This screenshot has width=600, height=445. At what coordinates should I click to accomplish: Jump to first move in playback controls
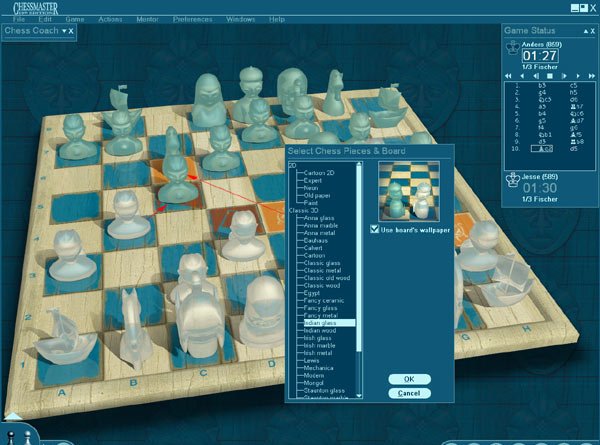tap(509, 76)
